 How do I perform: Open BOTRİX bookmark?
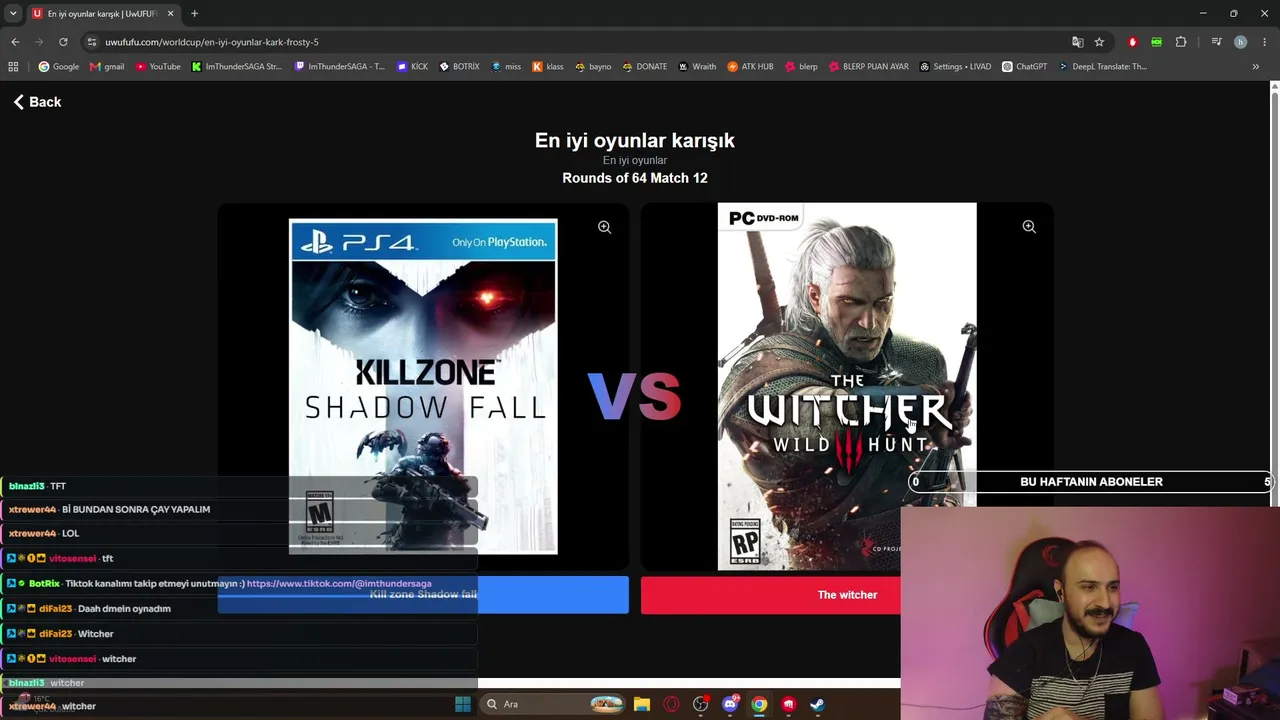tap(459, 67)
